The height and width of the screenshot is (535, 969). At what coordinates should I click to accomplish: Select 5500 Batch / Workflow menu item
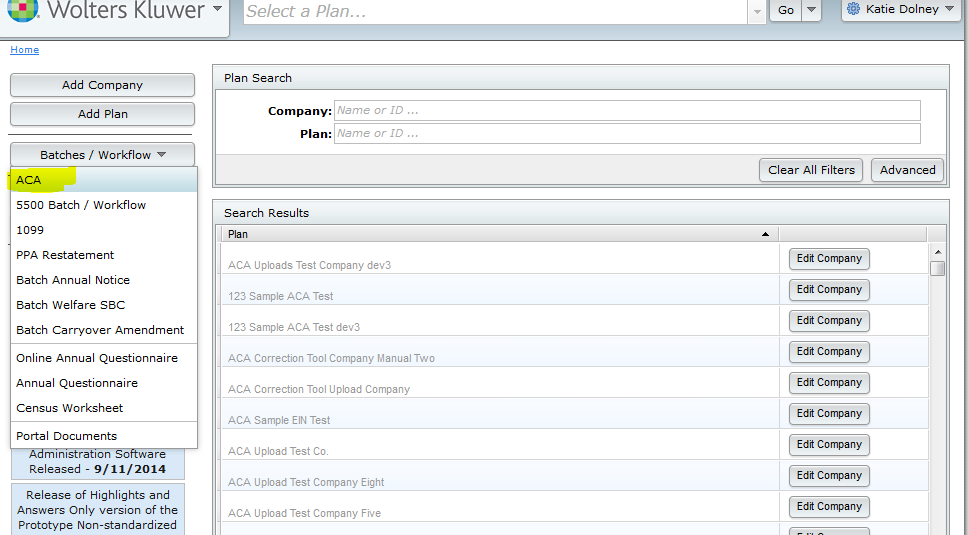point(104,205)
